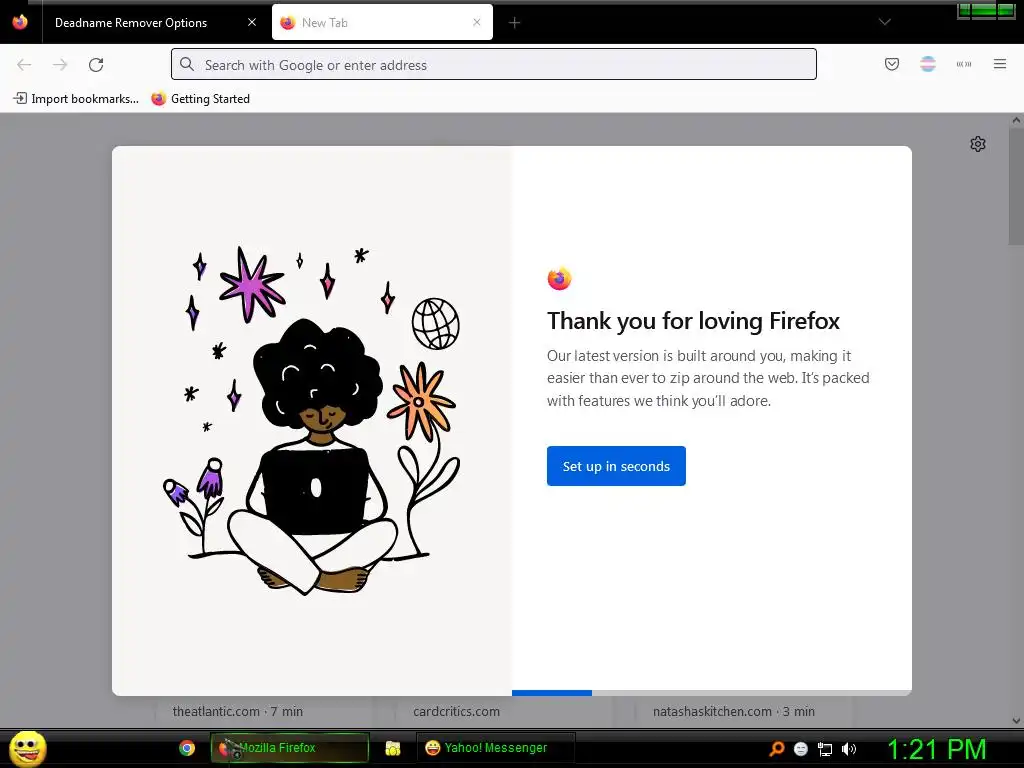Click the Mozilla Firefox taskbar button

coord(289,748)
